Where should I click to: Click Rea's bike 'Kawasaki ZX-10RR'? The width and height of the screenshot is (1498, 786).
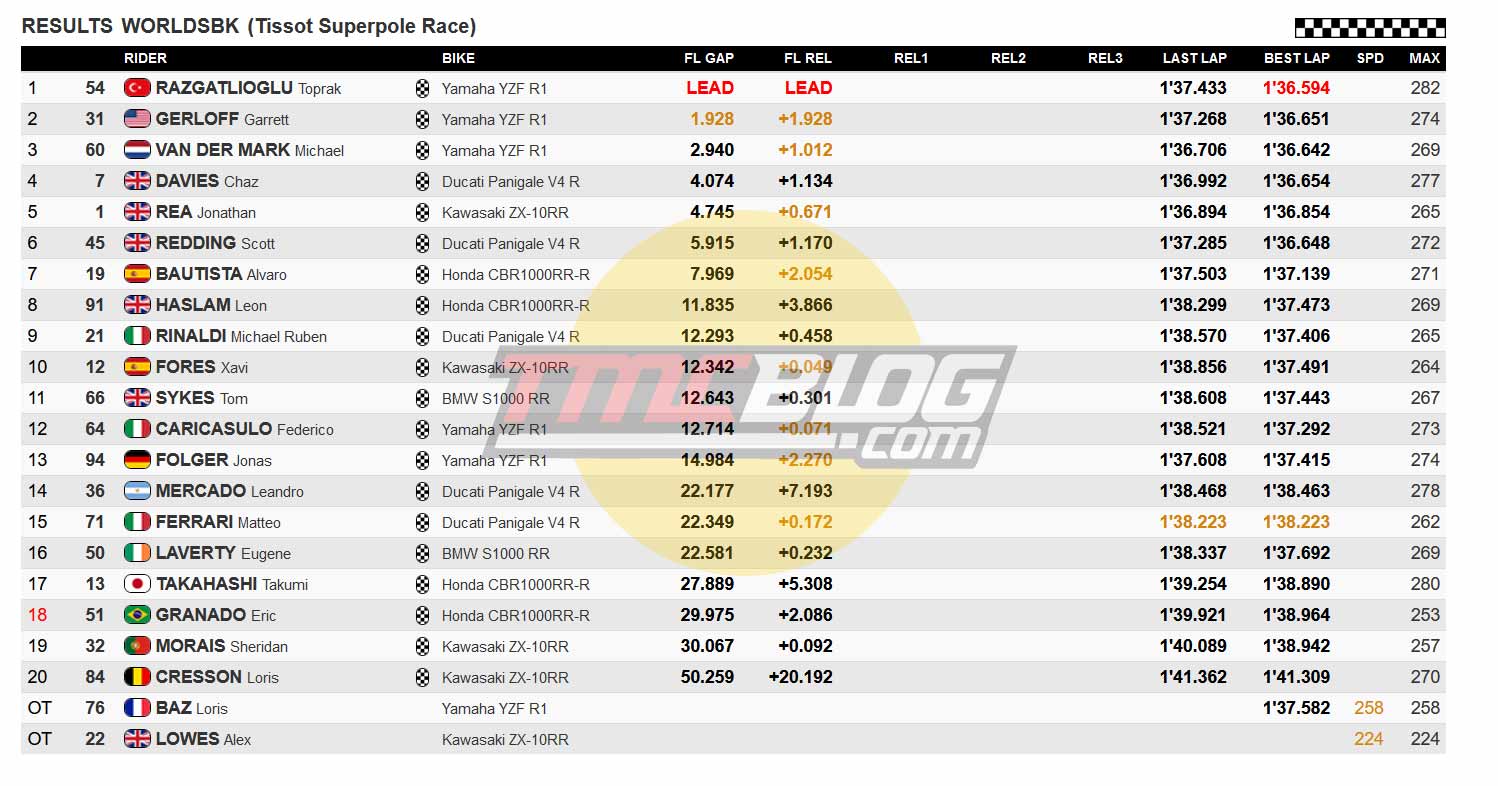(x=505, y=213)
